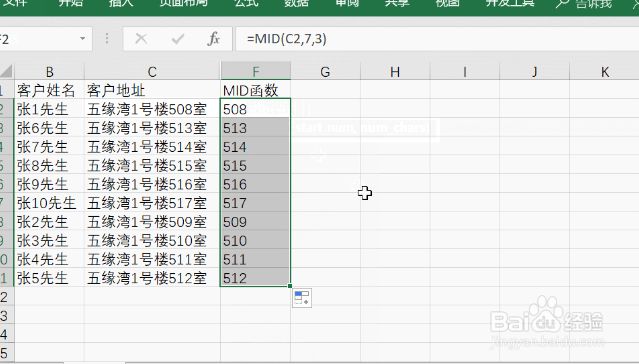Select column B header
This screenshot has height=364, width=639.
click(49, 71)
